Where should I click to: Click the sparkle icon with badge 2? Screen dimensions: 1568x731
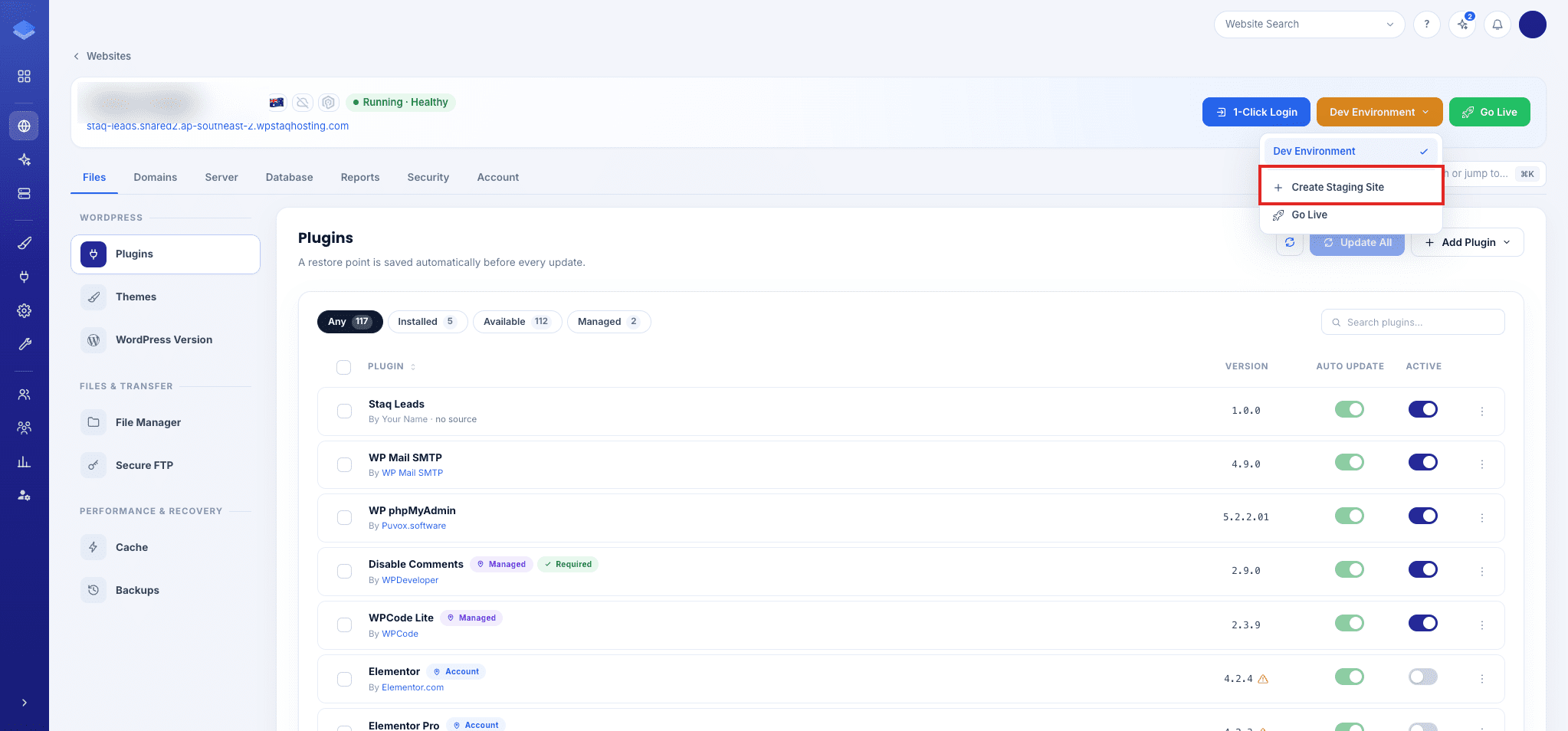coord(1462,25)
